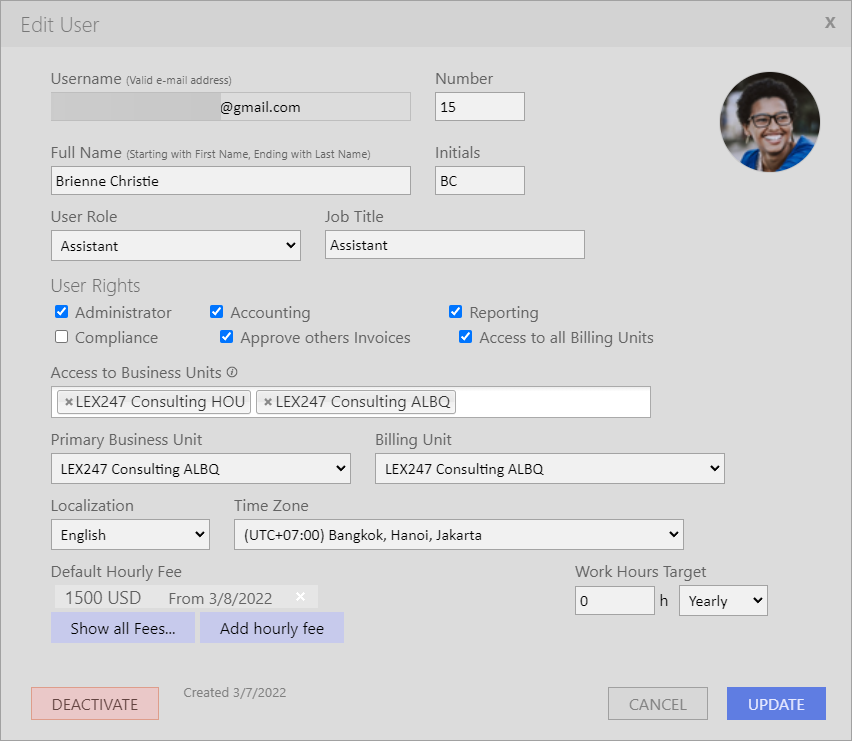Remove the LEX247 Consulting ALBQ tag

click(268, 402)
